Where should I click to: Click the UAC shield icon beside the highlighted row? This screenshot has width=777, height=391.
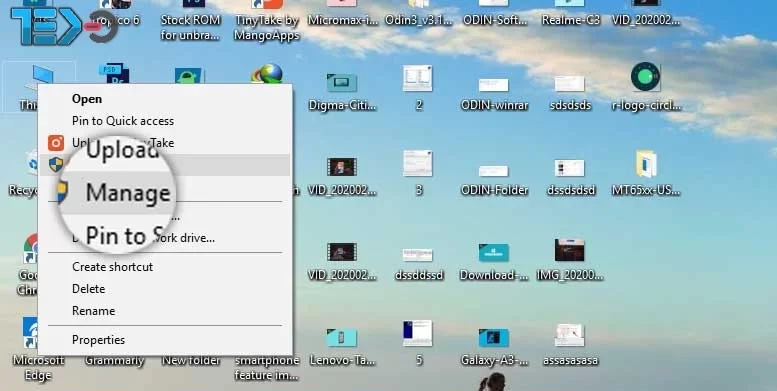(x=56, y=165)
